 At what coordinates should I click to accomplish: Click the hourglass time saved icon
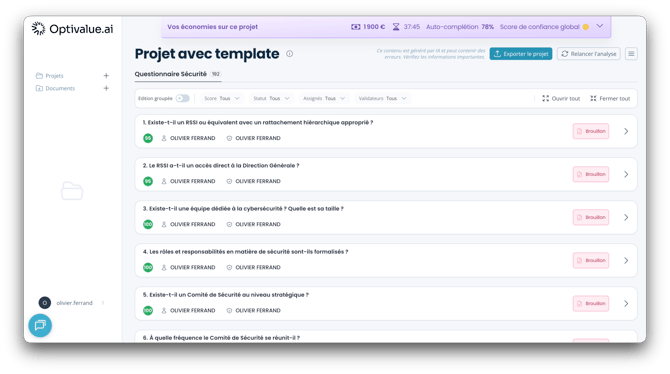[x=396, y=27]
